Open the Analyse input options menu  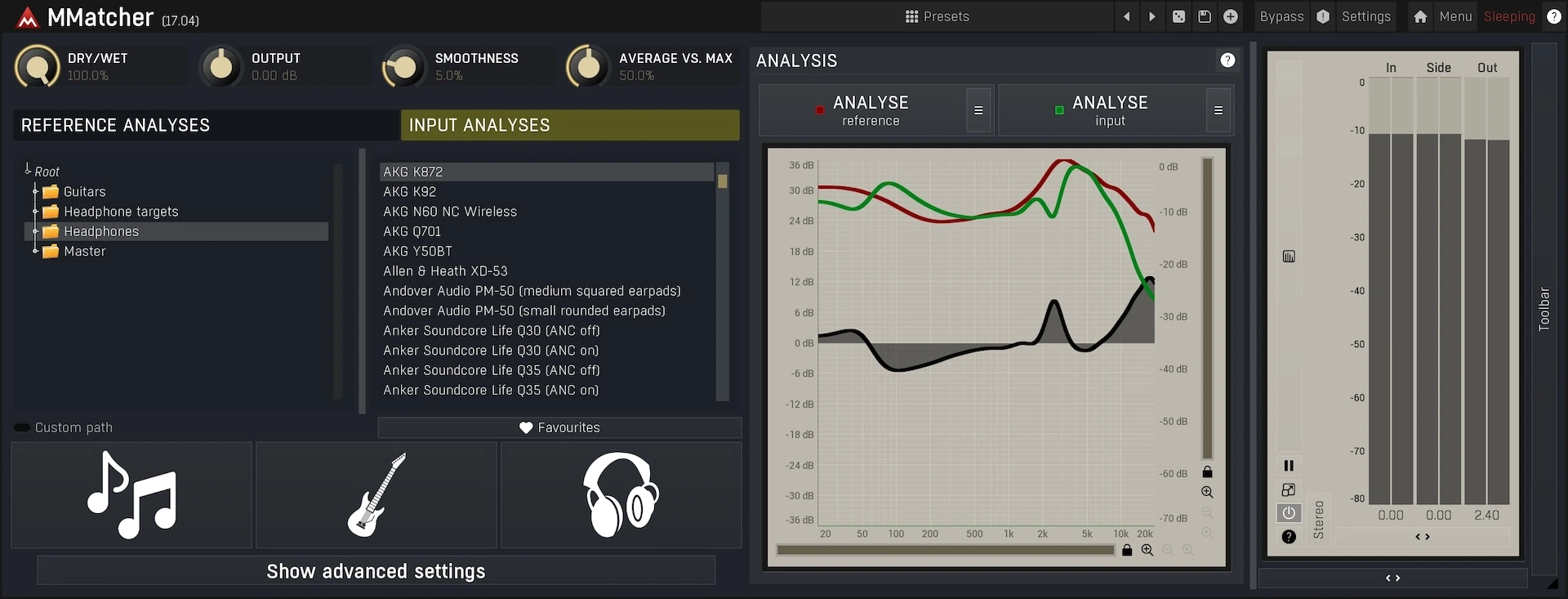tap(1218, 110)
